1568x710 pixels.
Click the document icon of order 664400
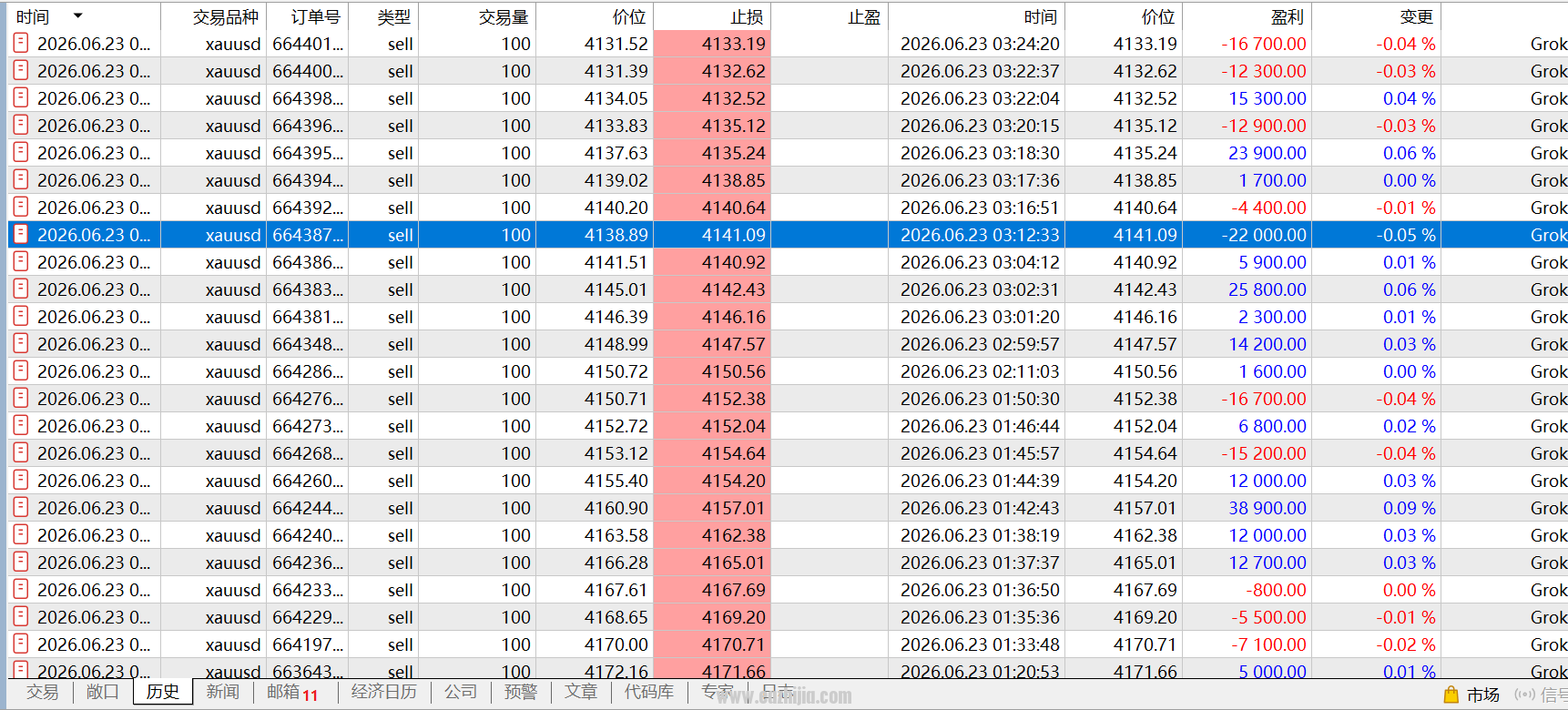pos(21,70)
